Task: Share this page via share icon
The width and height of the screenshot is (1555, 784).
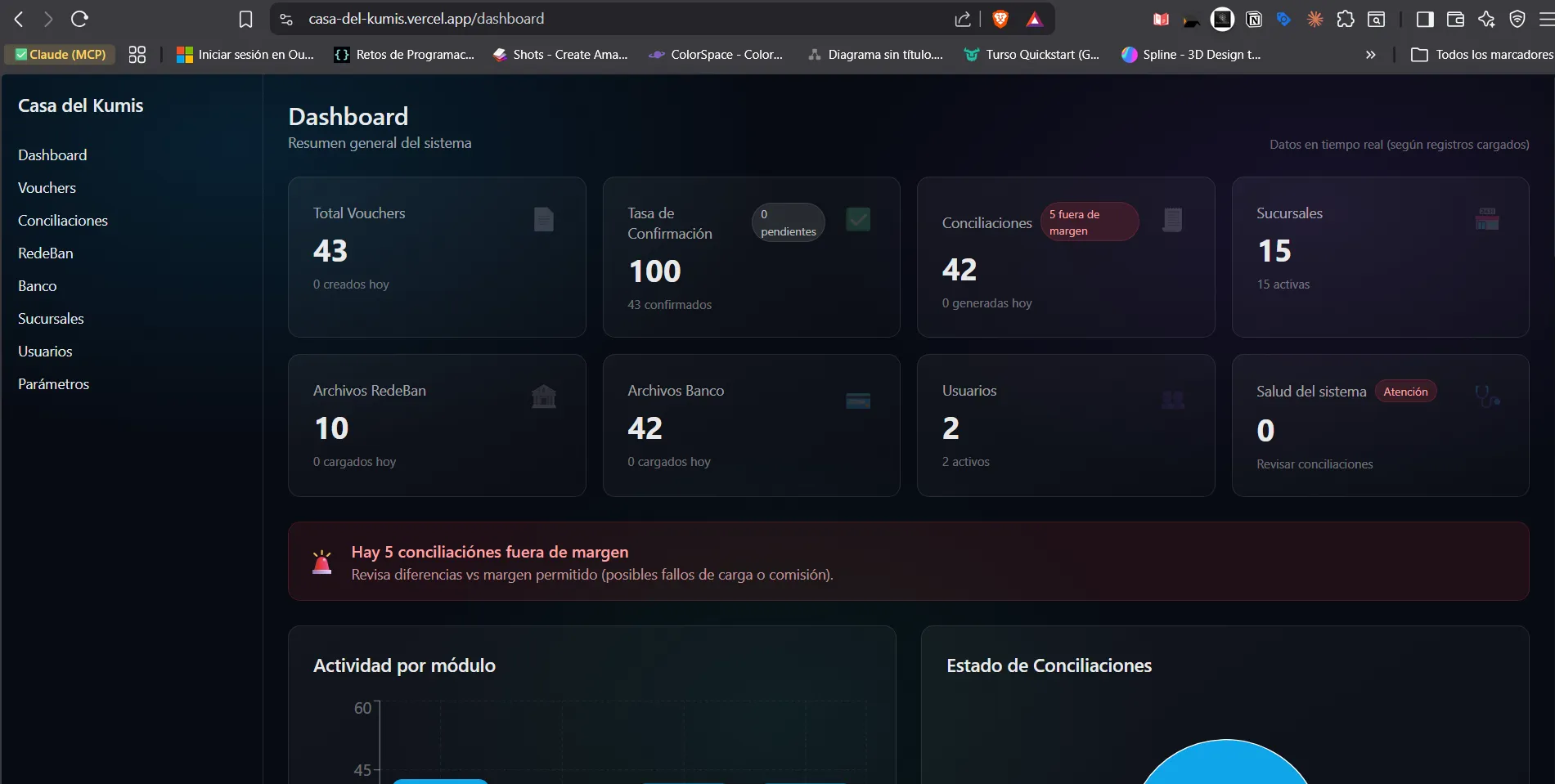Action: 963,19
